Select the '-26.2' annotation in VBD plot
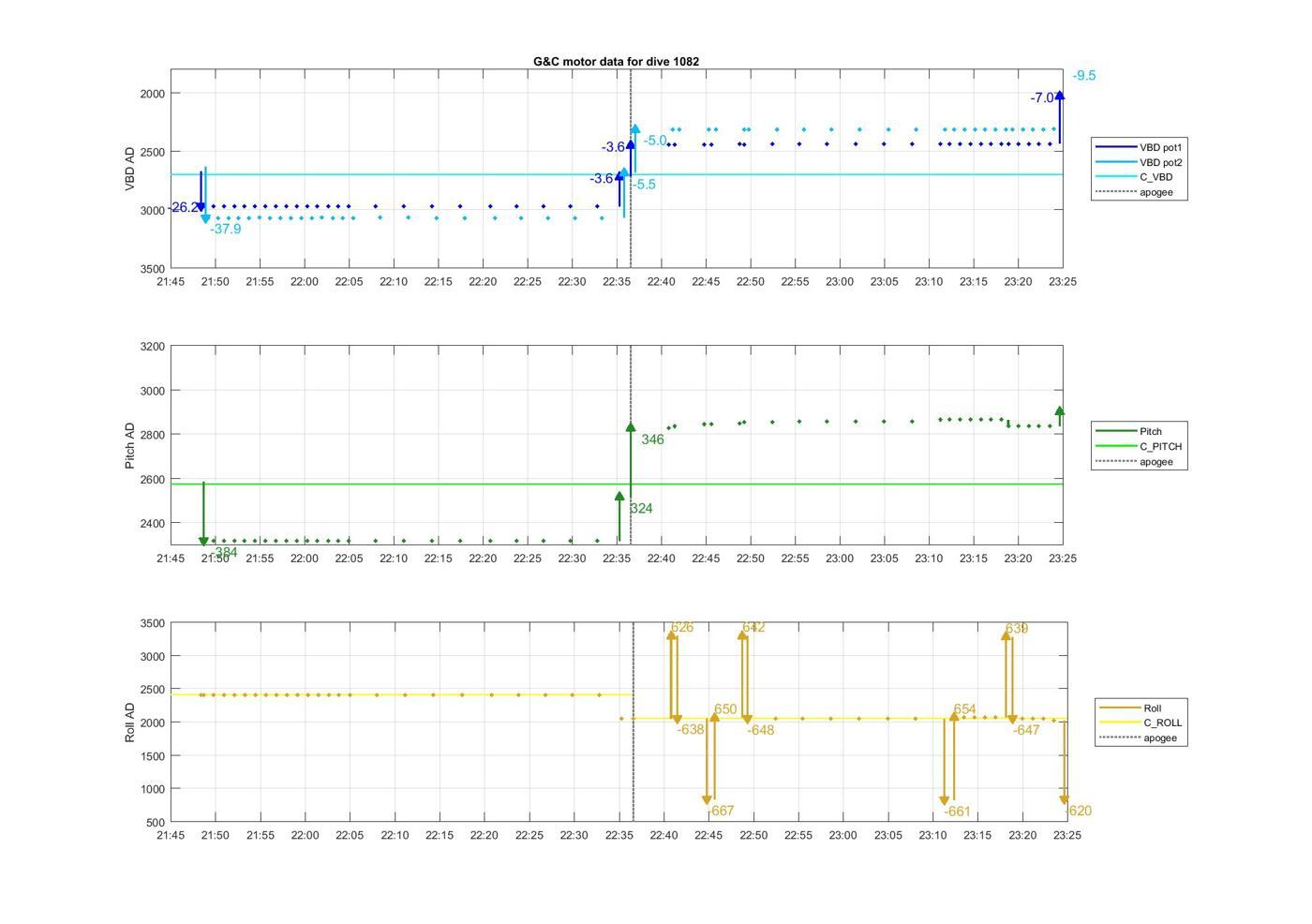Viewport: 1312px width, 924px height. coord(183,207)
